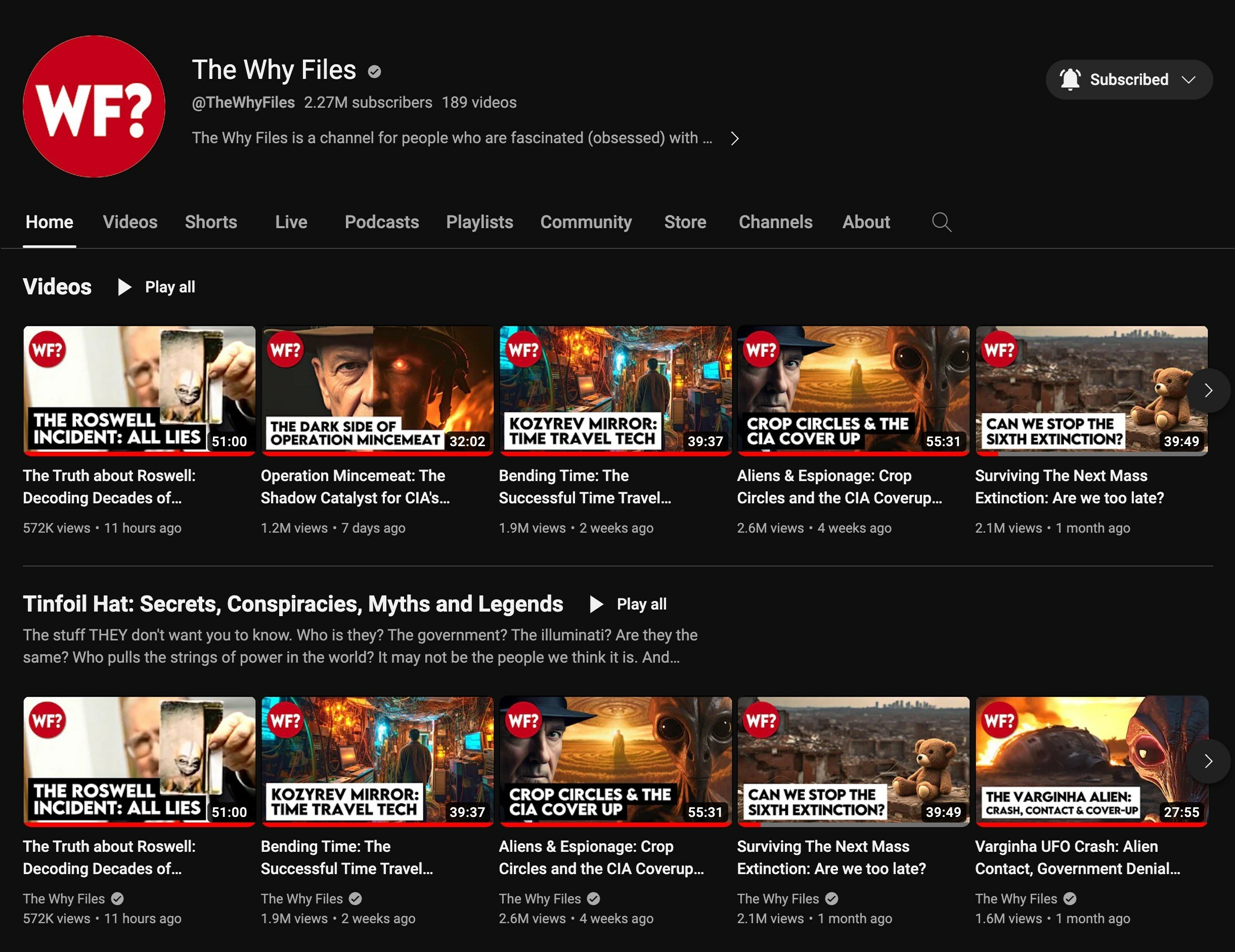Viewport: 1235px width, 952px height.
Task: Switch to the Videos tab
Action: (x=130, y=222)
